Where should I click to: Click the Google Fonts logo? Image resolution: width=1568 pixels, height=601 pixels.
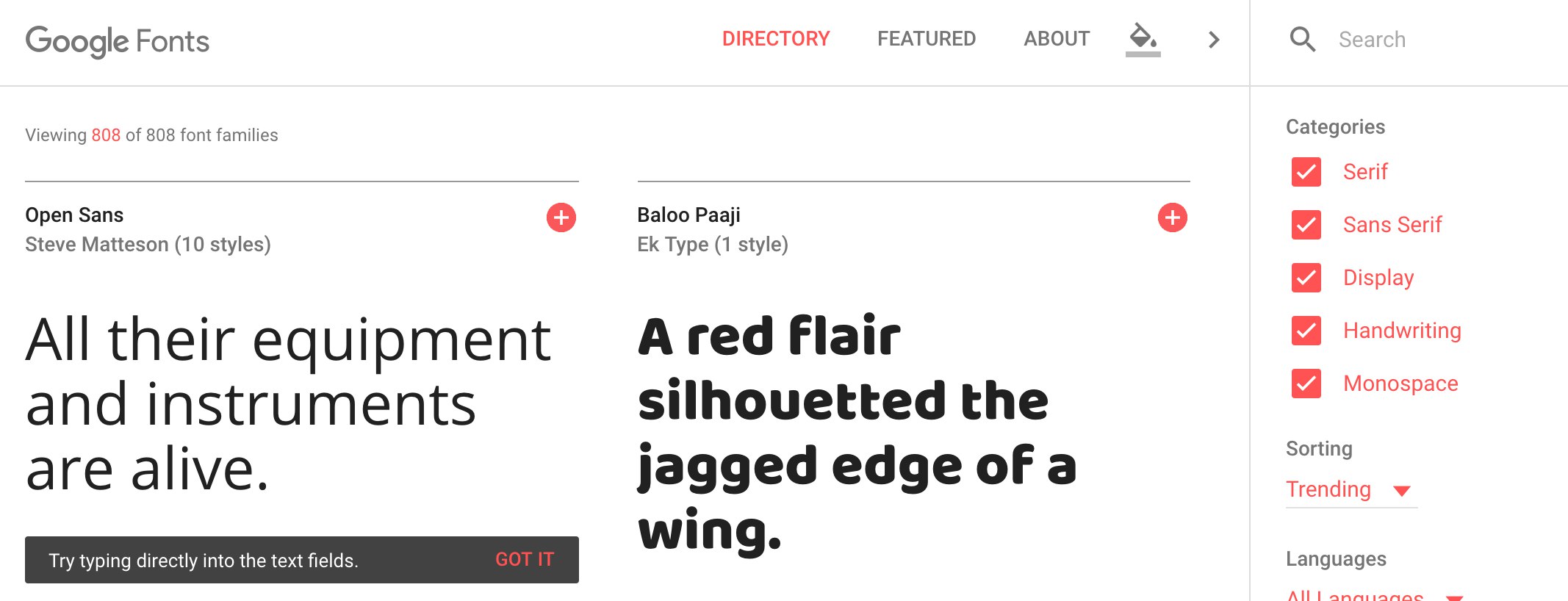pos(118,41)
